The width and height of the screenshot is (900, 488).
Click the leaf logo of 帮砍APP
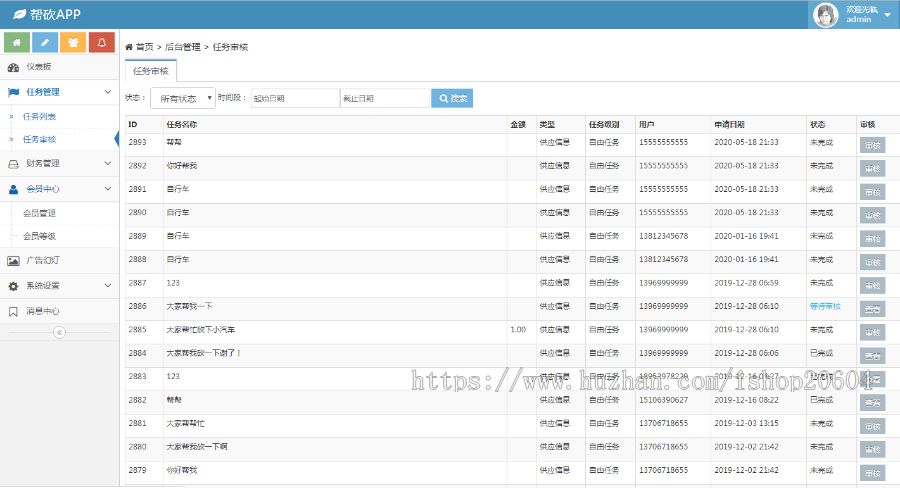click(x=20, y=14)
